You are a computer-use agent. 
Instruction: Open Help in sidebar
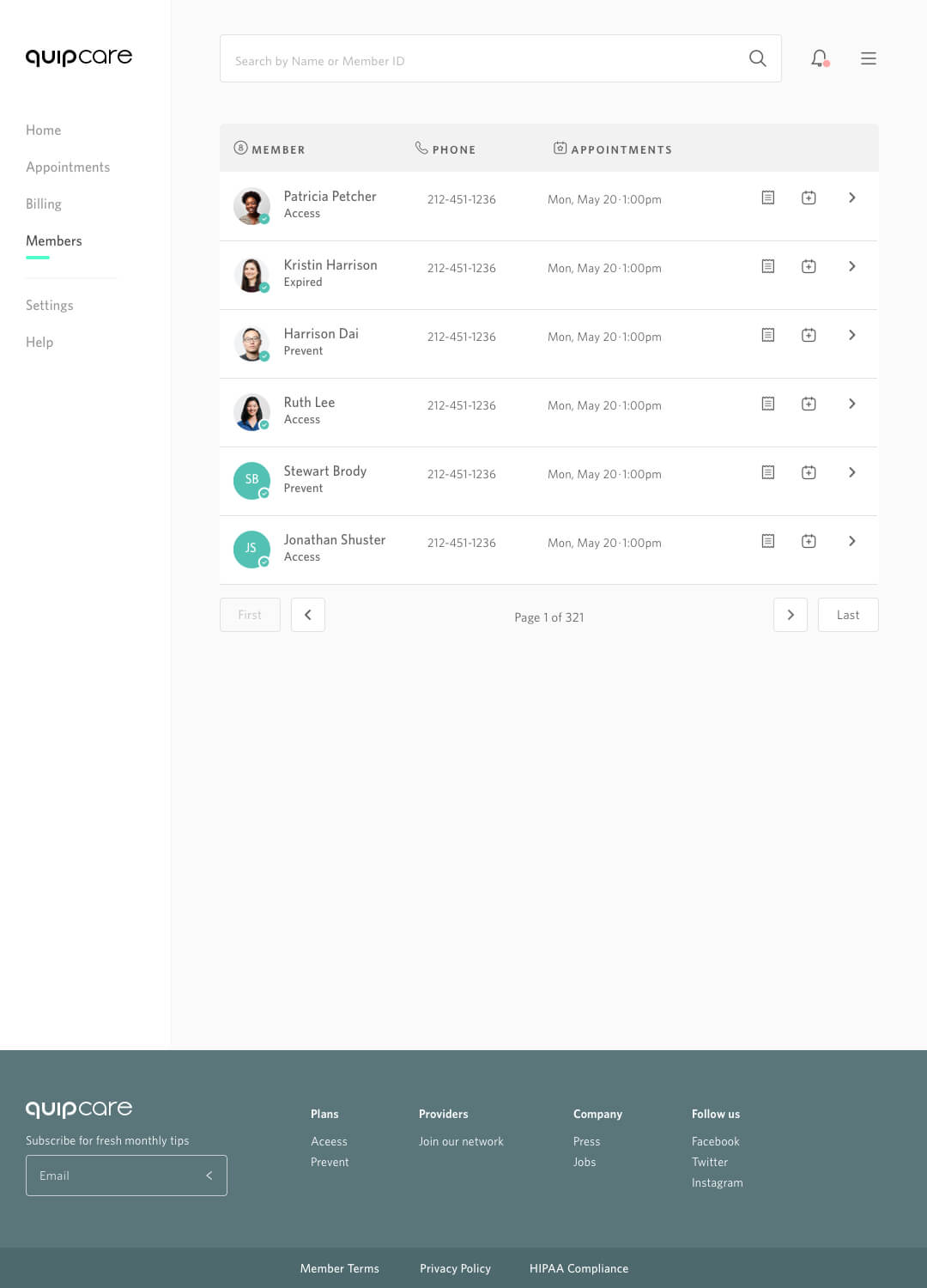(x=39, y=343)
